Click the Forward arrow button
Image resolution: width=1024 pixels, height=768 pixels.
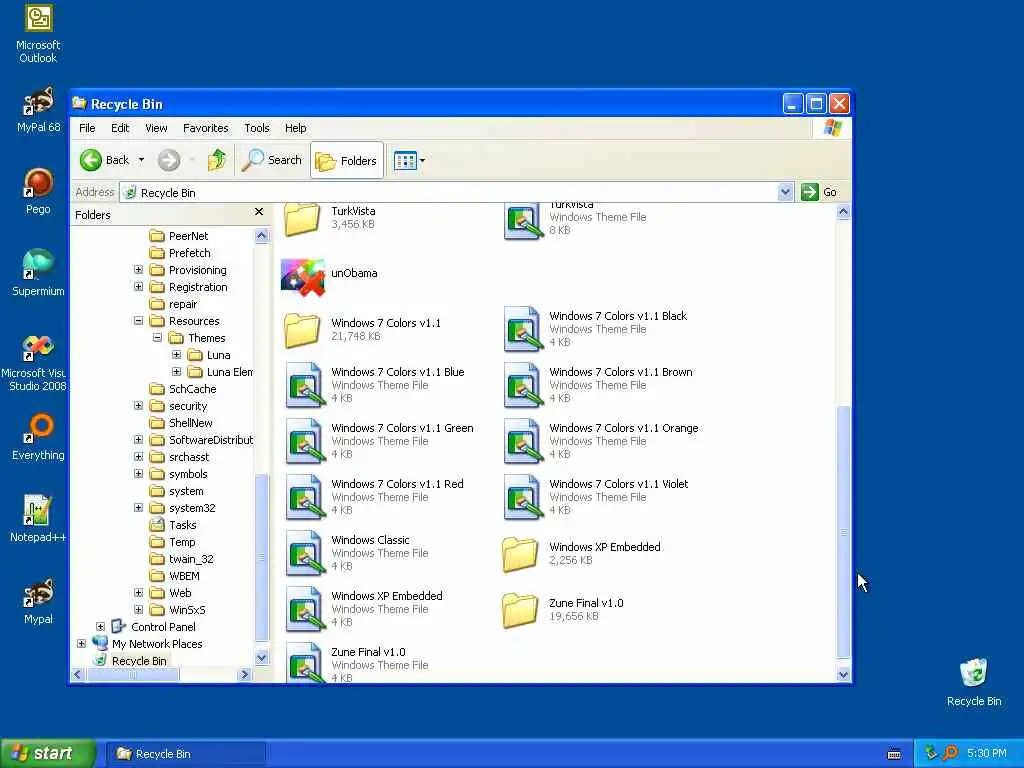coord(169,160)
